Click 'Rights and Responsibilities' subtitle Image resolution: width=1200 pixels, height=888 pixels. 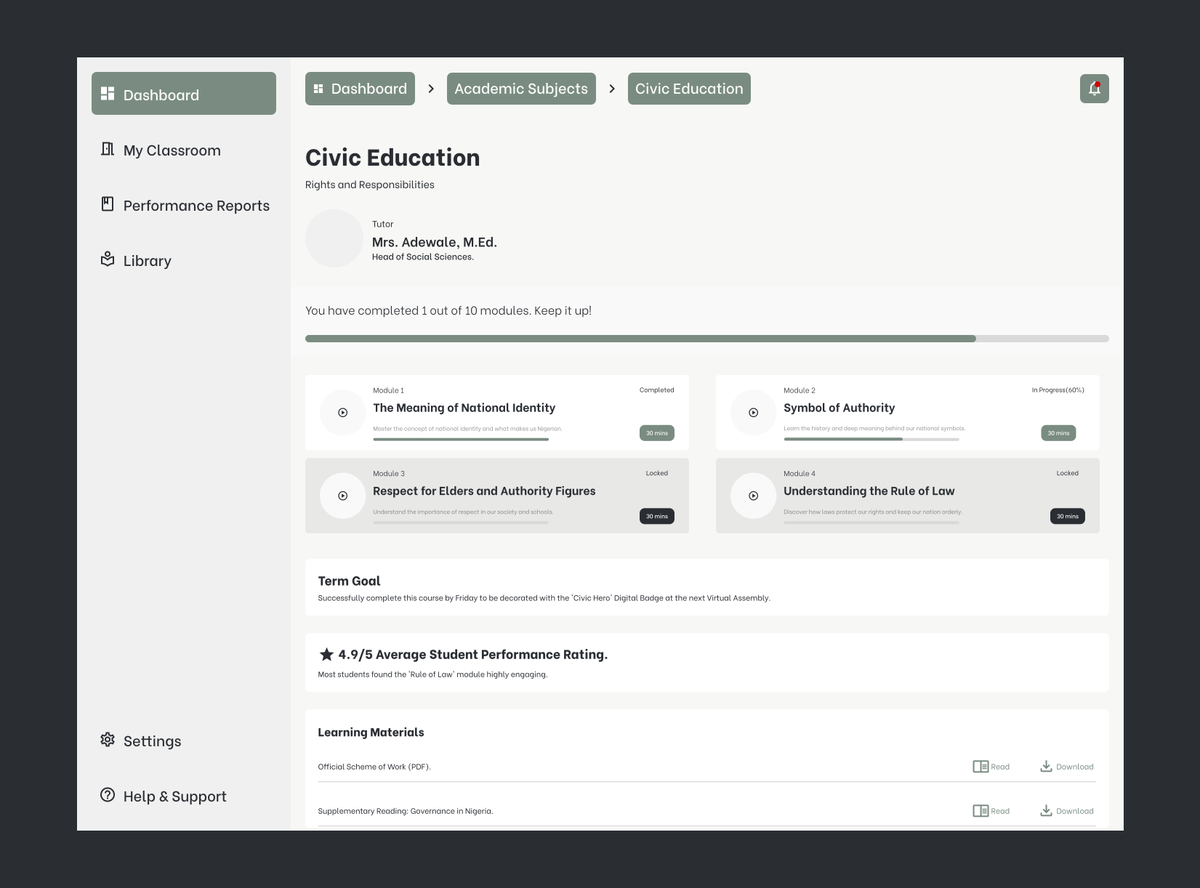pos(370,184)
